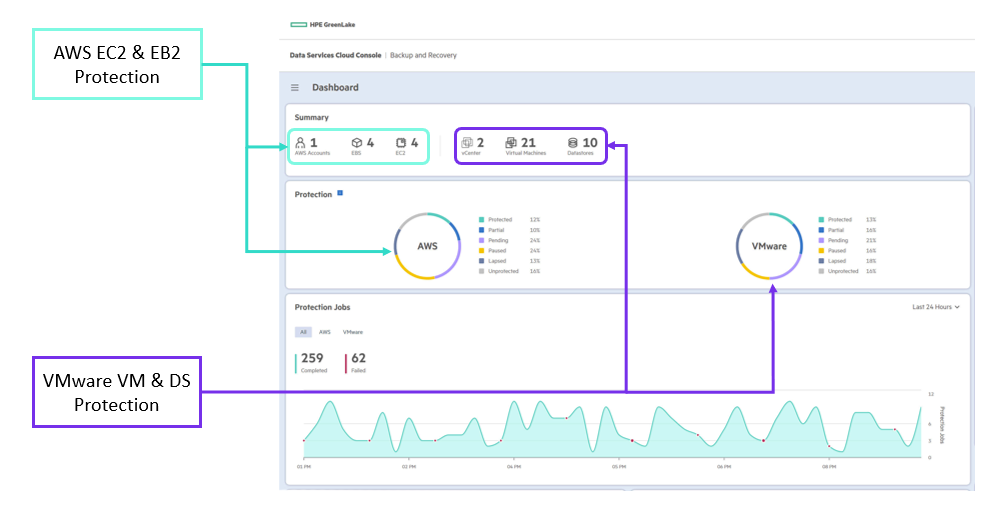1000x515 pixels.
Task: Click the Pending color swatch in the AWS legend
Action: pos(482,240)
